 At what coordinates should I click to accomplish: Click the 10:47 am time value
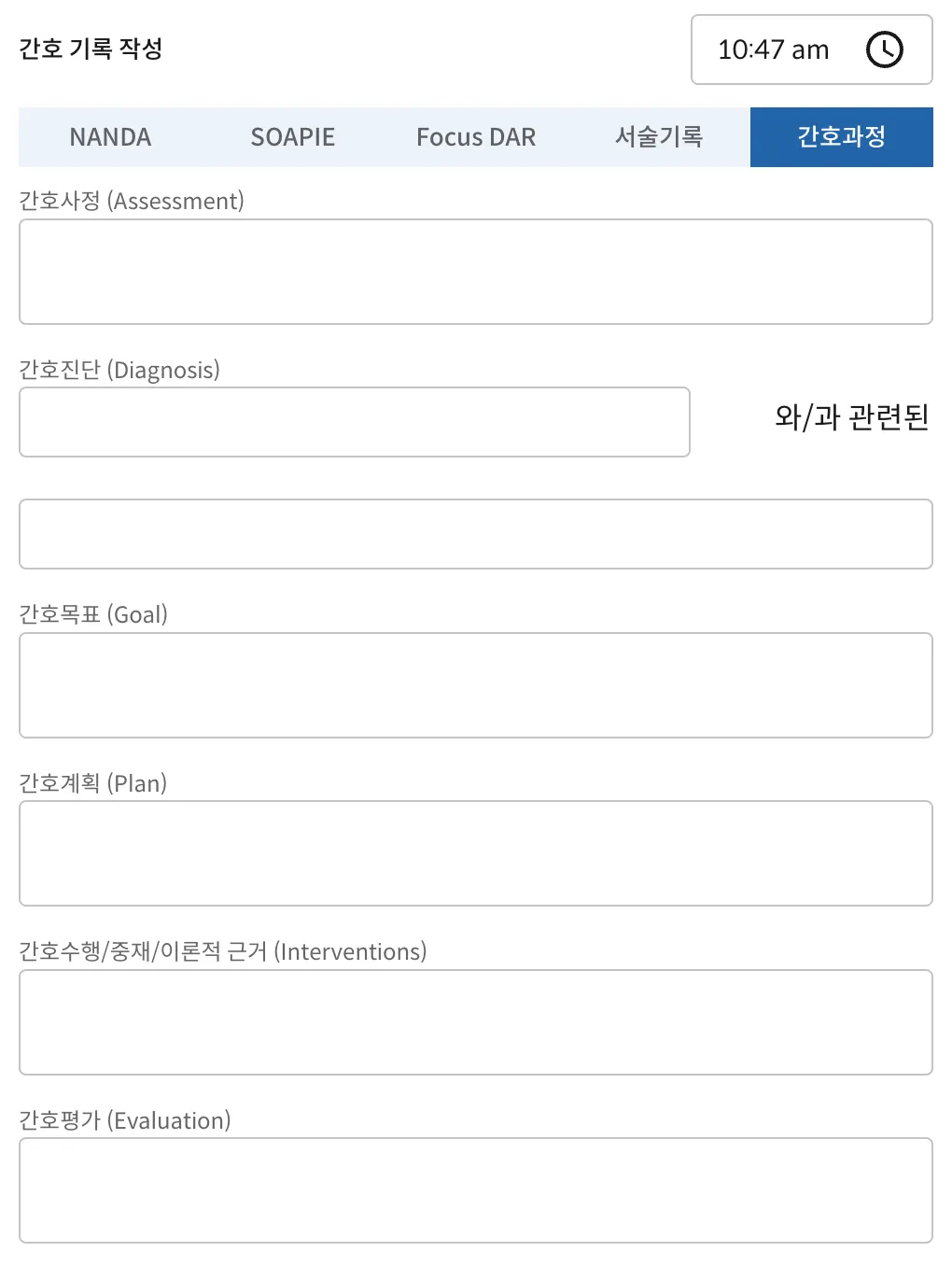point(773,49)
